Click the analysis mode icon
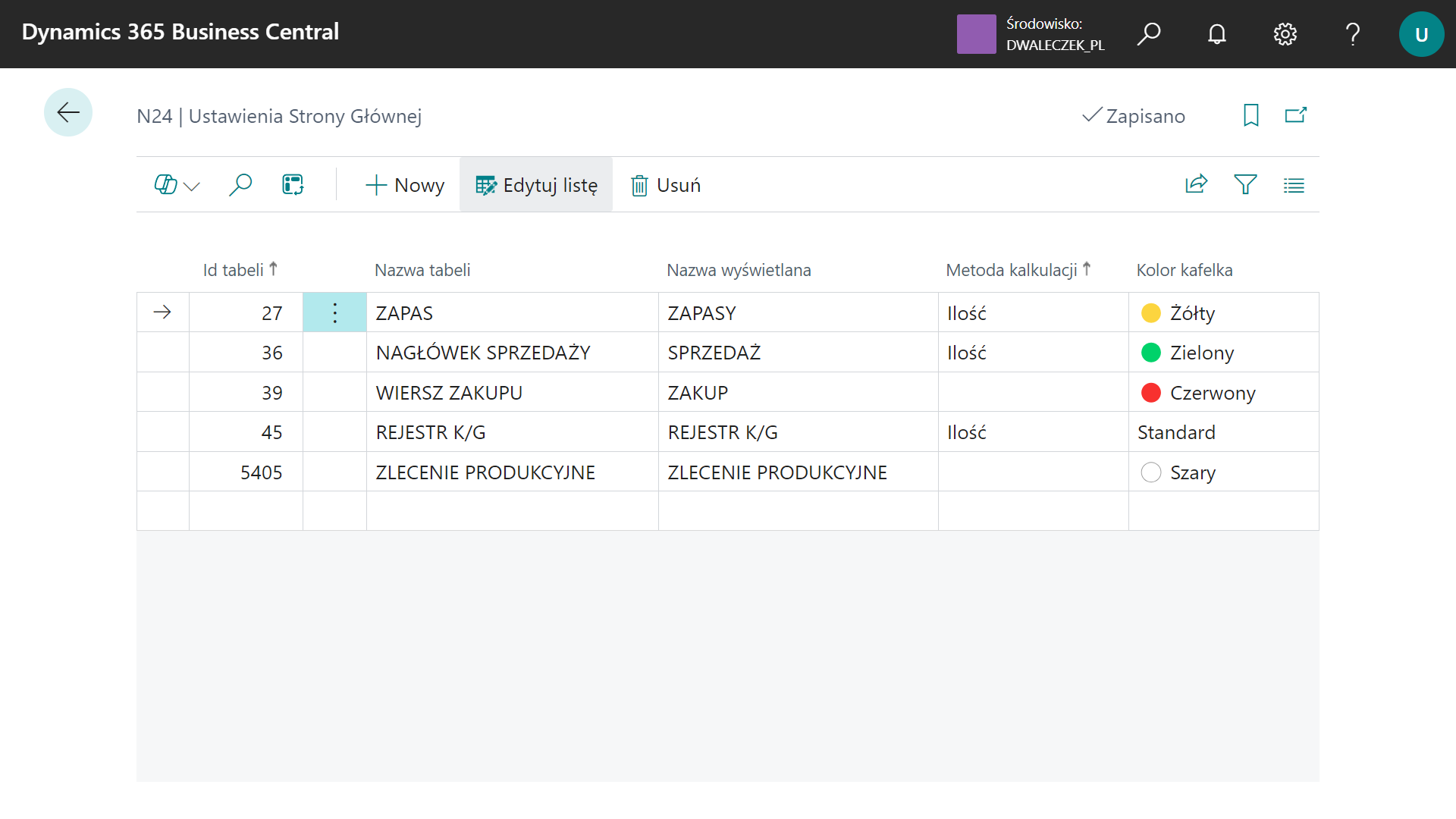Screen dimensions: 1456x819 tap(293, 185)
